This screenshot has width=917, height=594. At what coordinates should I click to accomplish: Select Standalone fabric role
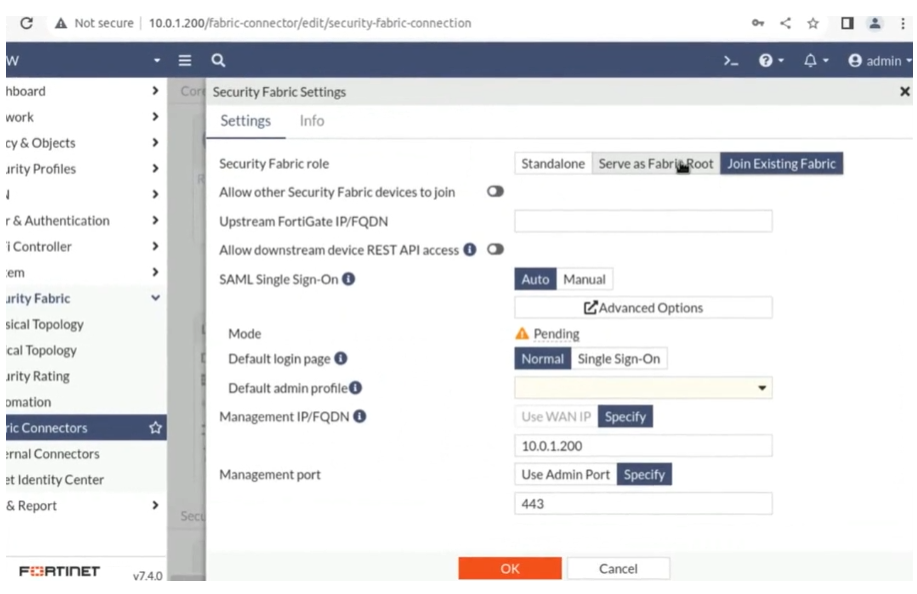[x=553, y=164]
